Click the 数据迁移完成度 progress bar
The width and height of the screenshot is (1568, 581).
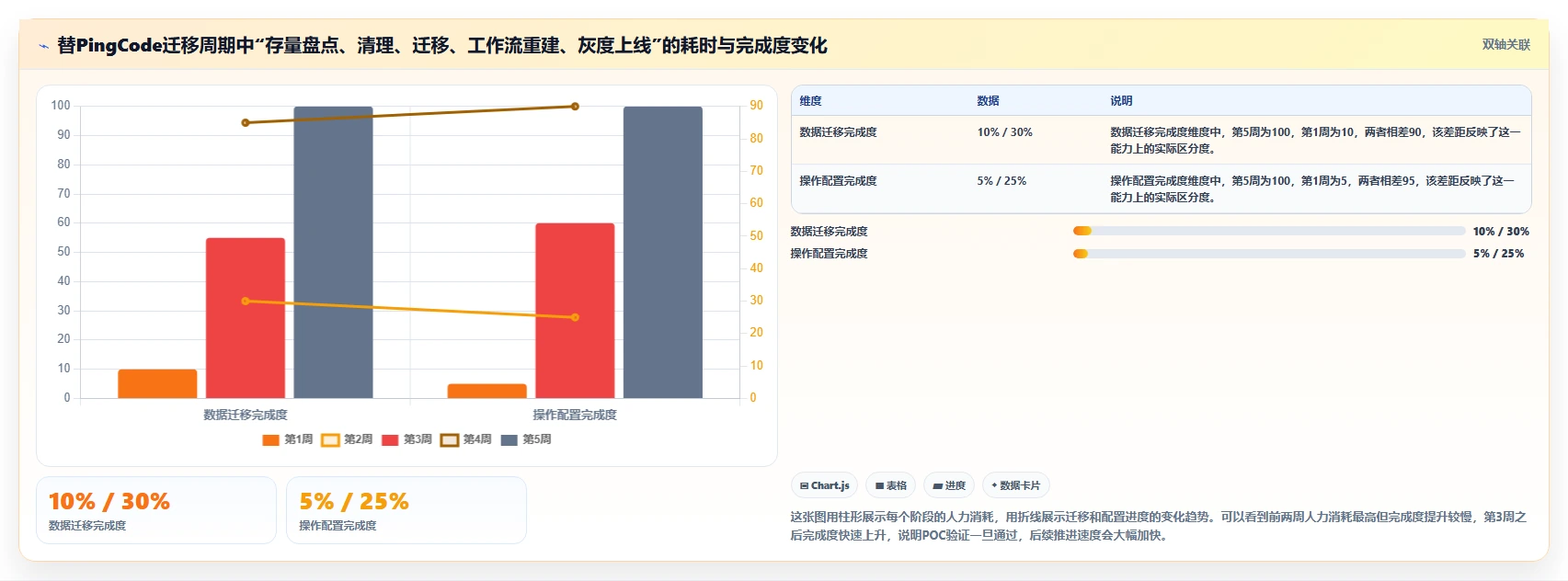point(1269,231)
